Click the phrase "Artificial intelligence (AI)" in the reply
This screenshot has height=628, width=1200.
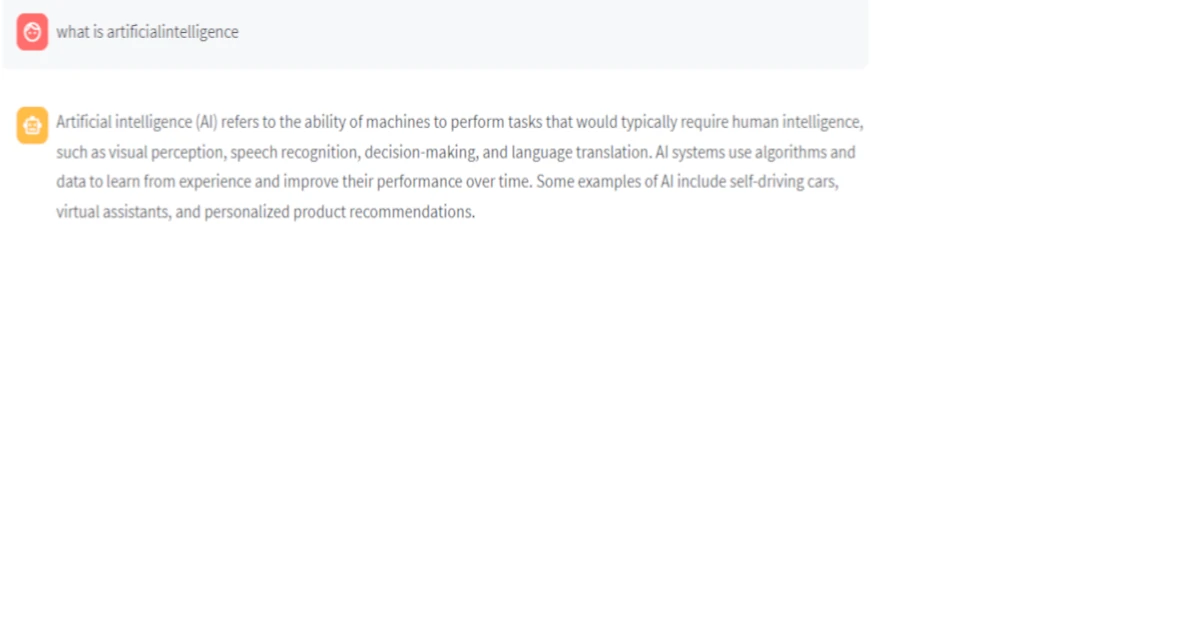(137, 123)
